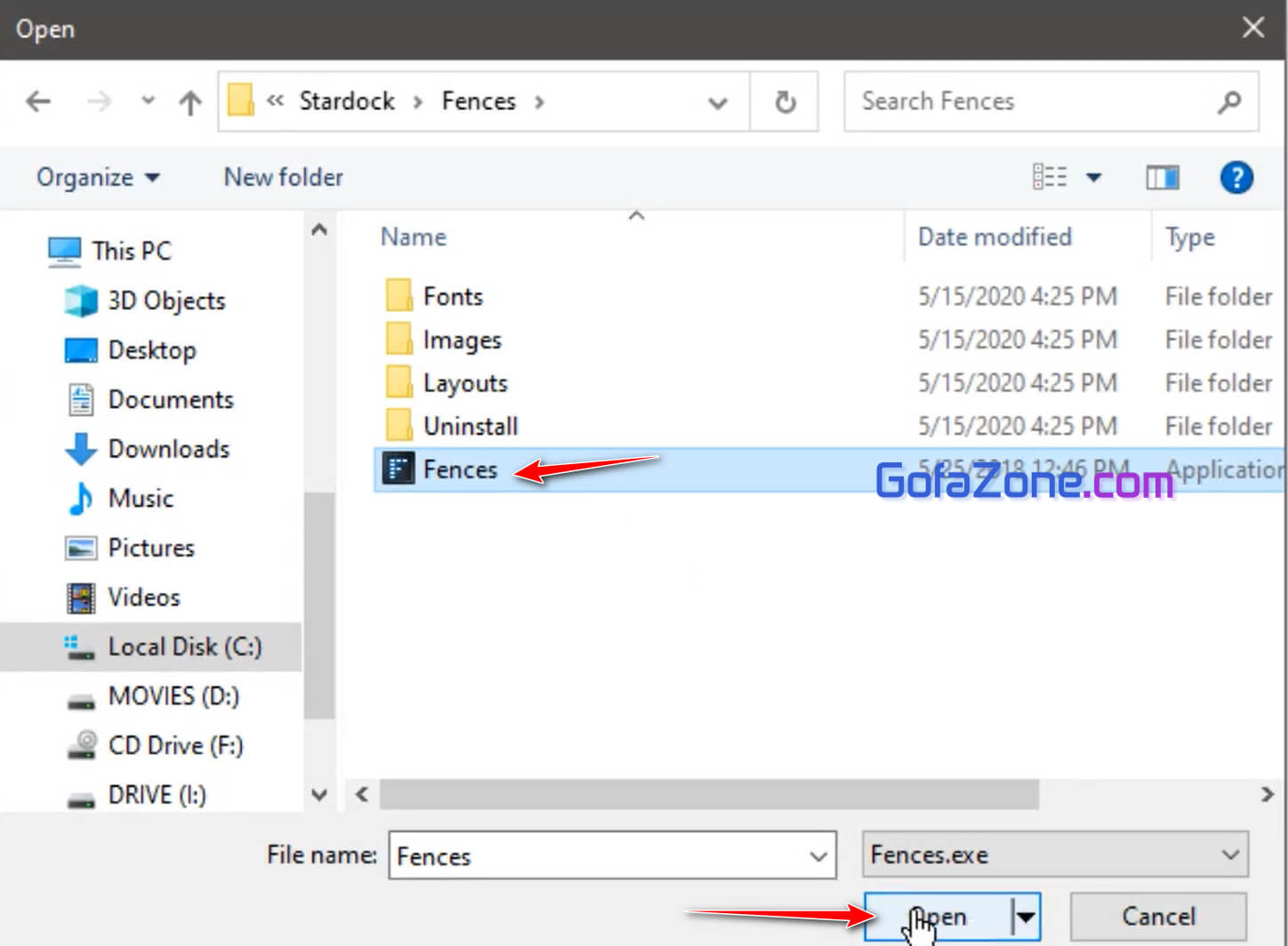Expand the view options dropdown arrow

[x=1094, y=178]
